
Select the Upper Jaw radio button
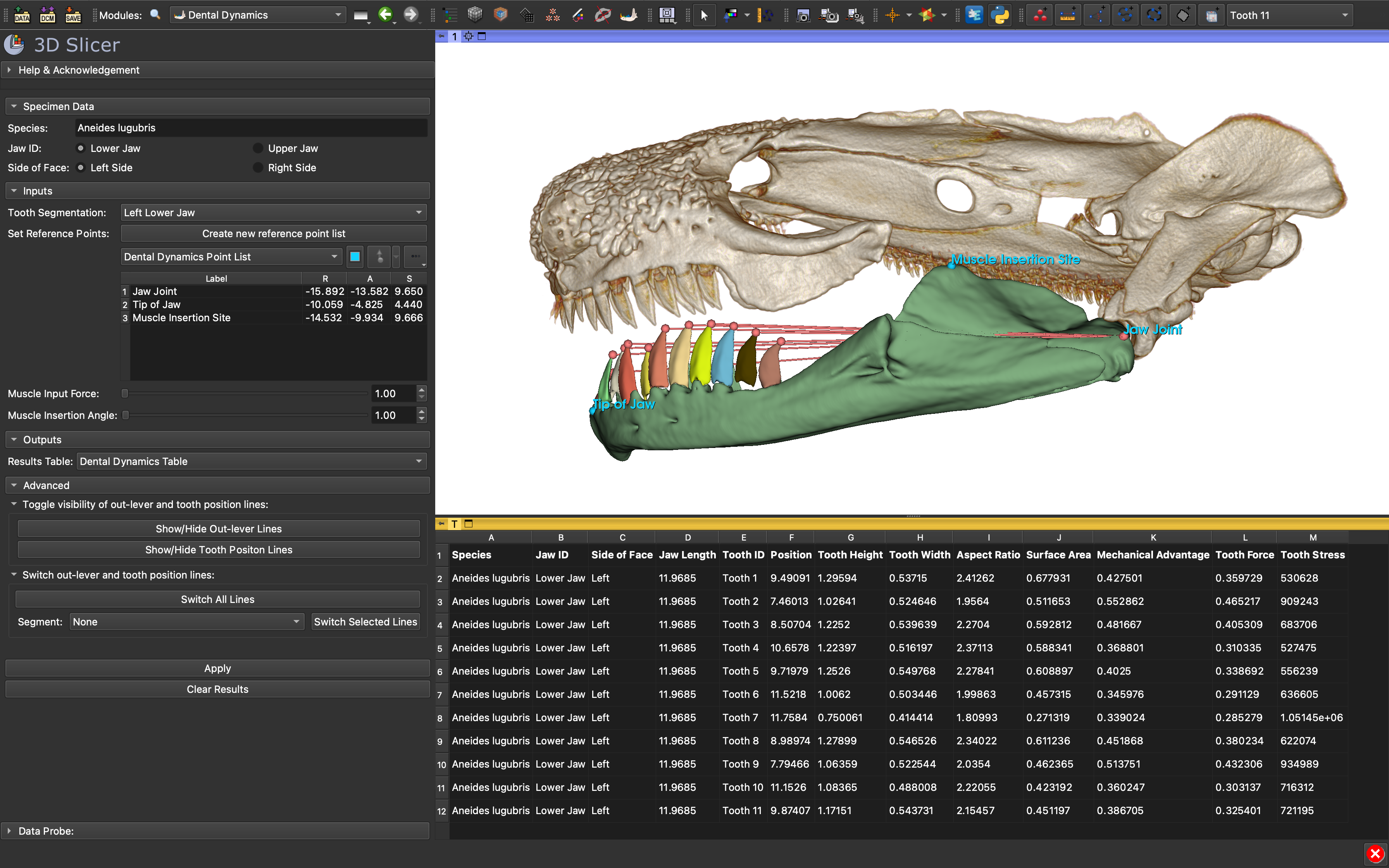258,148
